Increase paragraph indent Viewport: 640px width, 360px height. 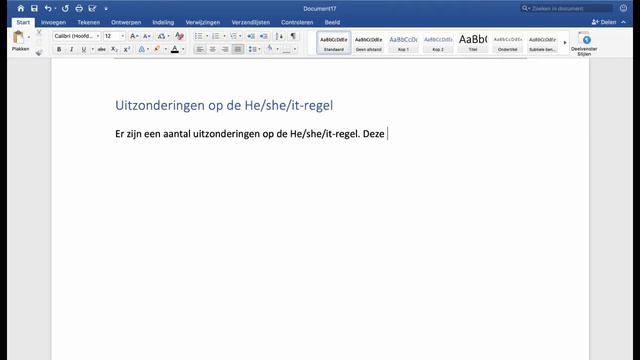click(264, 36)
